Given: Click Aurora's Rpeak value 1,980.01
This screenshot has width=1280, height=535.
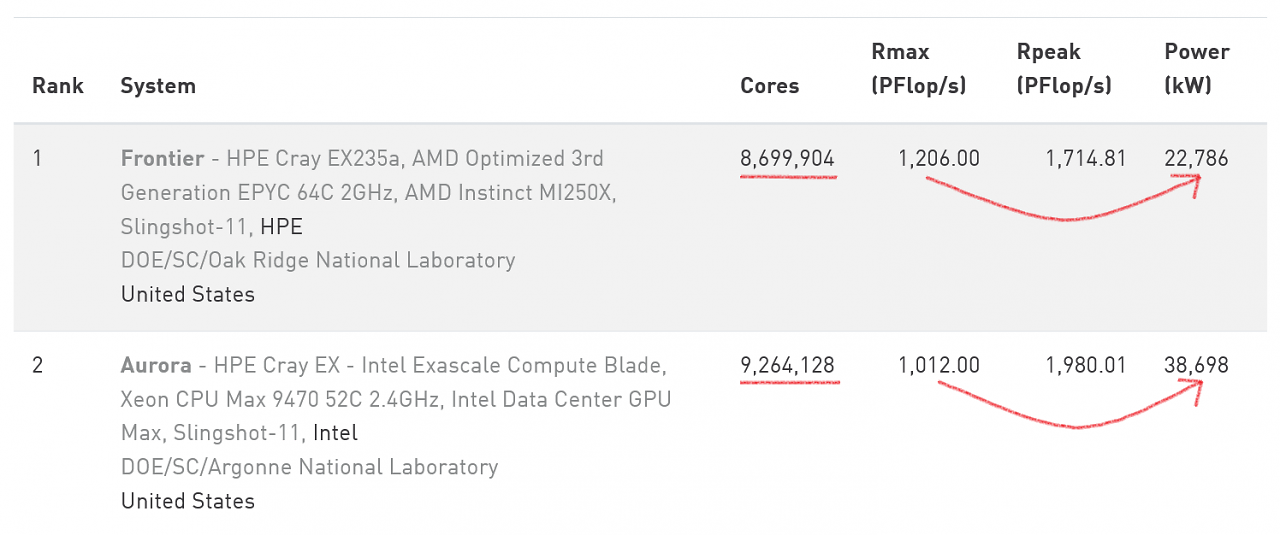Looking at the screenshot, I should tap(1085, 365).
